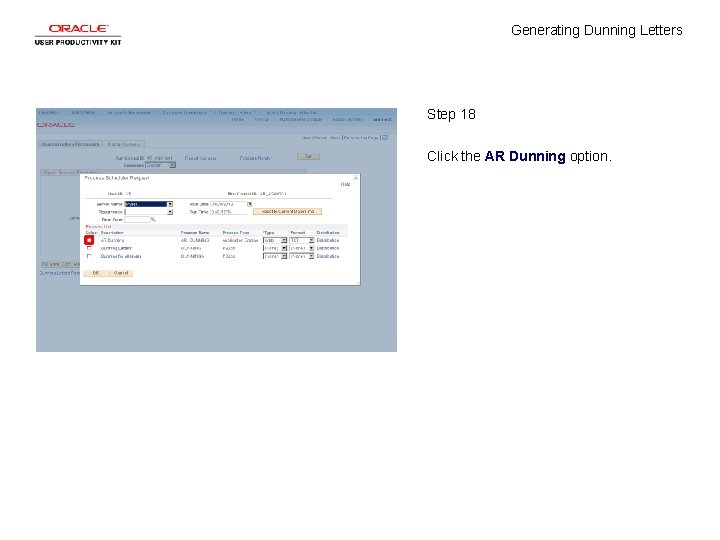Click the AR_DUNNING process name cell
The height and width of the screenshot is (540, 720).
195,240
